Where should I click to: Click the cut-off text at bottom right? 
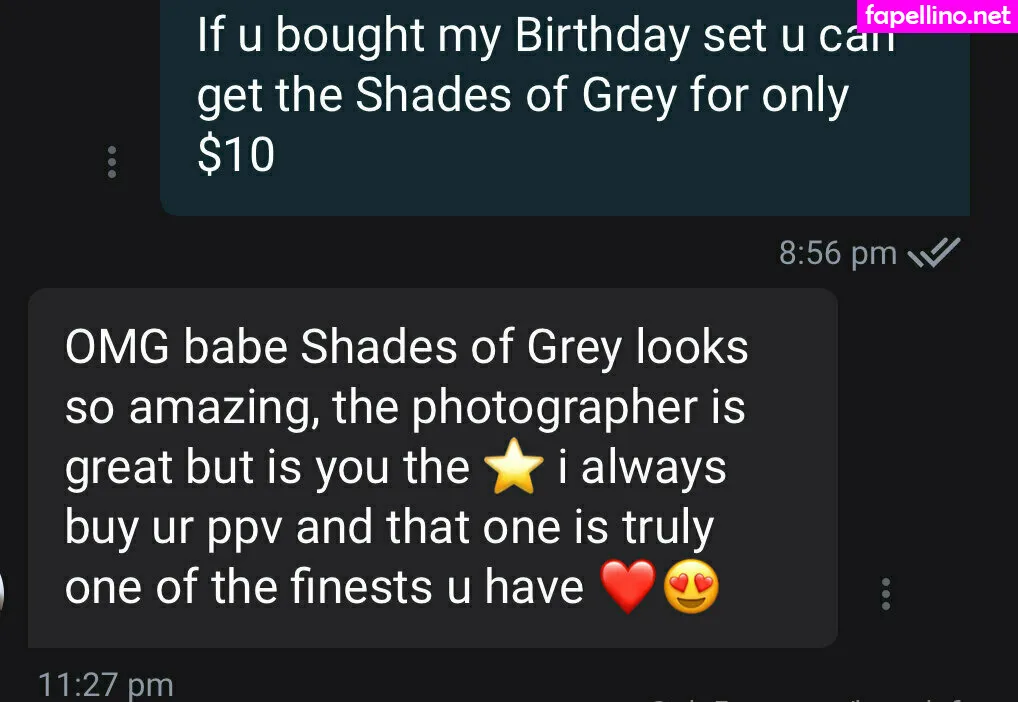(805, 699)
